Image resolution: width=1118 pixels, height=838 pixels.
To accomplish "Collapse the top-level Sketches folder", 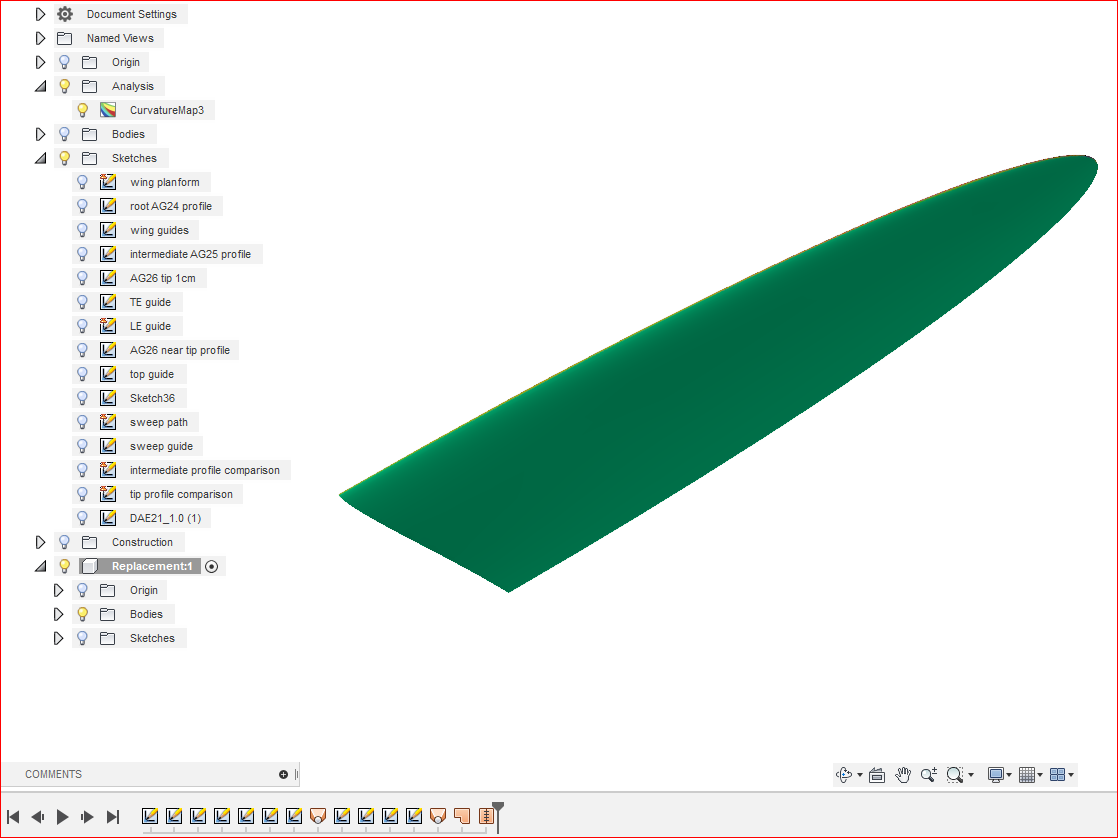I will click(41, 158).
